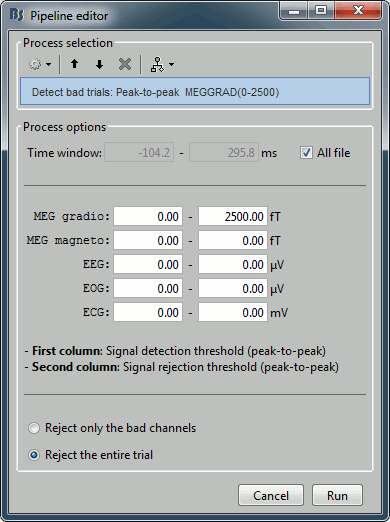This screenshot has width=390, height=522.
Task: Delete the selected process with X icon
Action: click(x=125, y=64)
